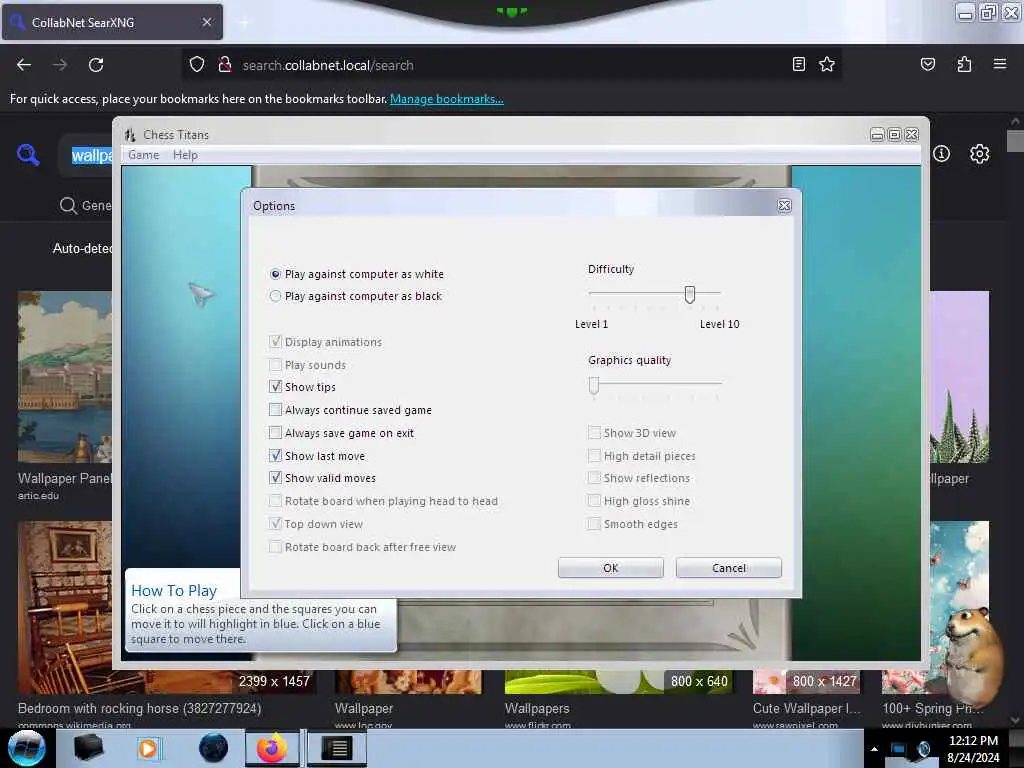The height and width of the screenshot is (768, 1024).
Task: Click 100+ Spring result title
Action: click(933, 709)
